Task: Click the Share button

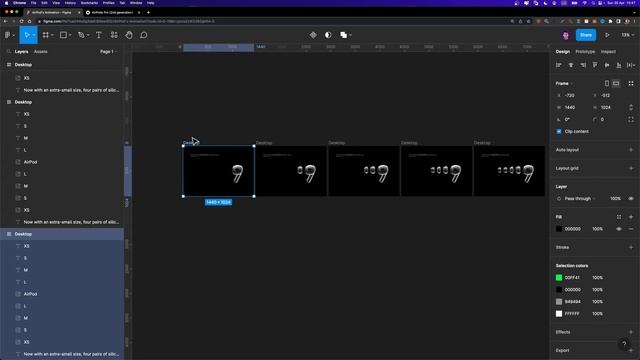Action: (586, 35)
